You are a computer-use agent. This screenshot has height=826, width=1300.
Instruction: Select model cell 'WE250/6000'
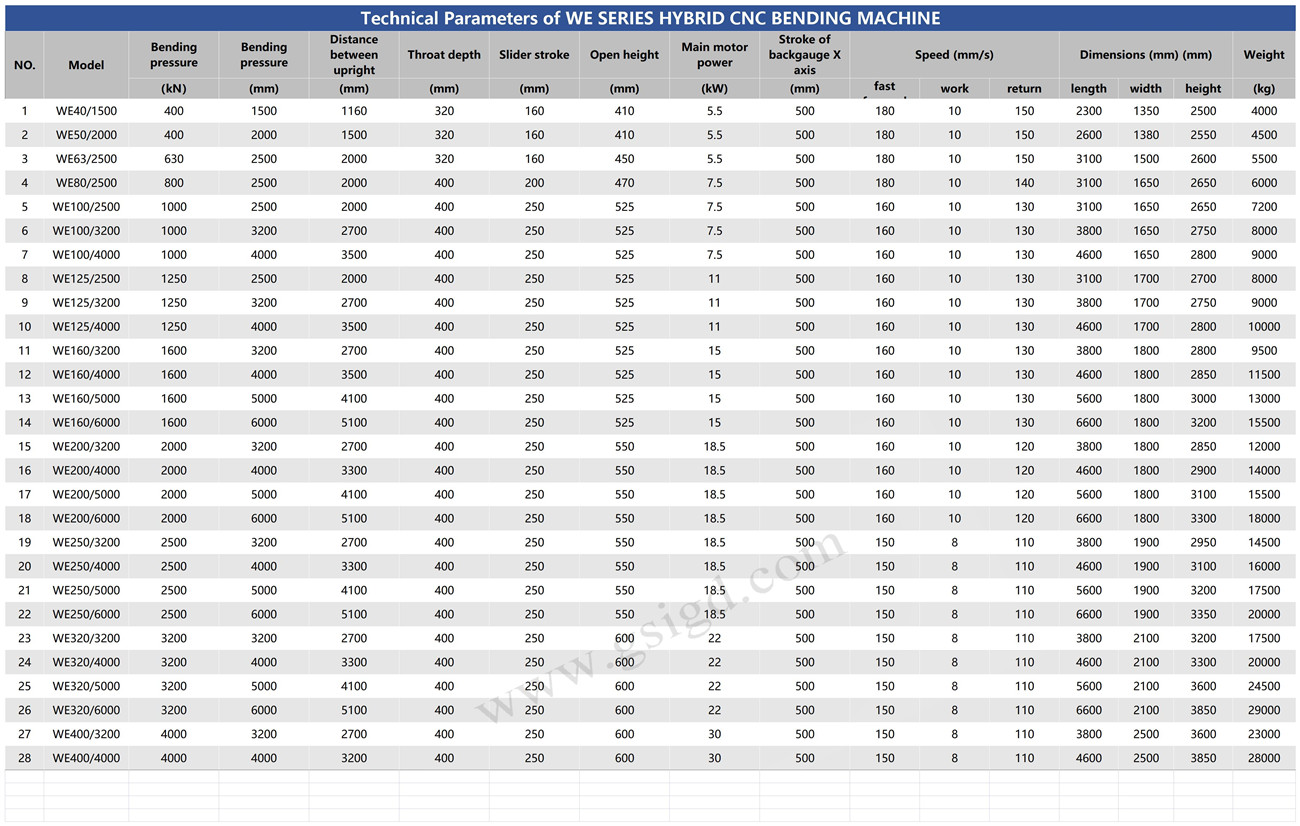(86, 615)
